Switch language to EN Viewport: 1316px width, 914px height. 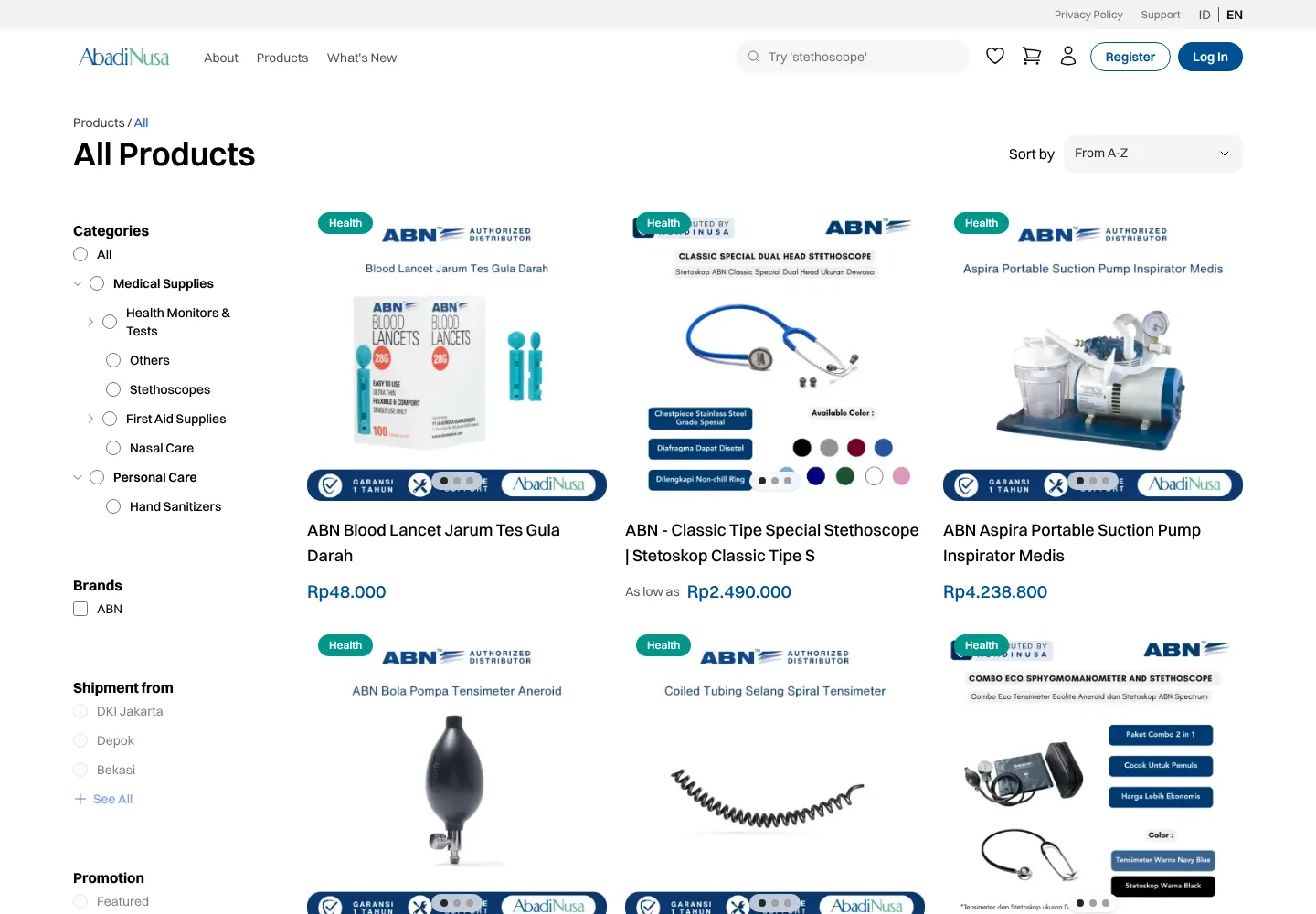pyautogui.click(x=1235, y=15)
